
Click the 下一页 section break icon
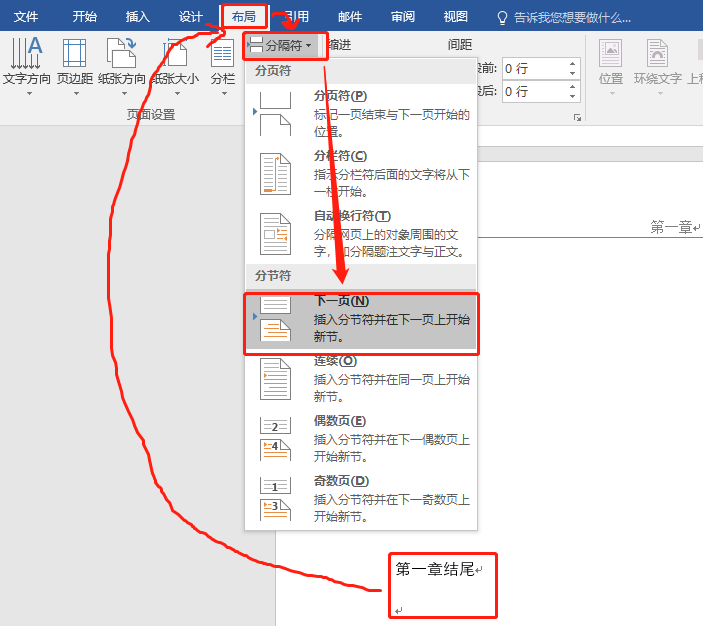coord(275,319)
